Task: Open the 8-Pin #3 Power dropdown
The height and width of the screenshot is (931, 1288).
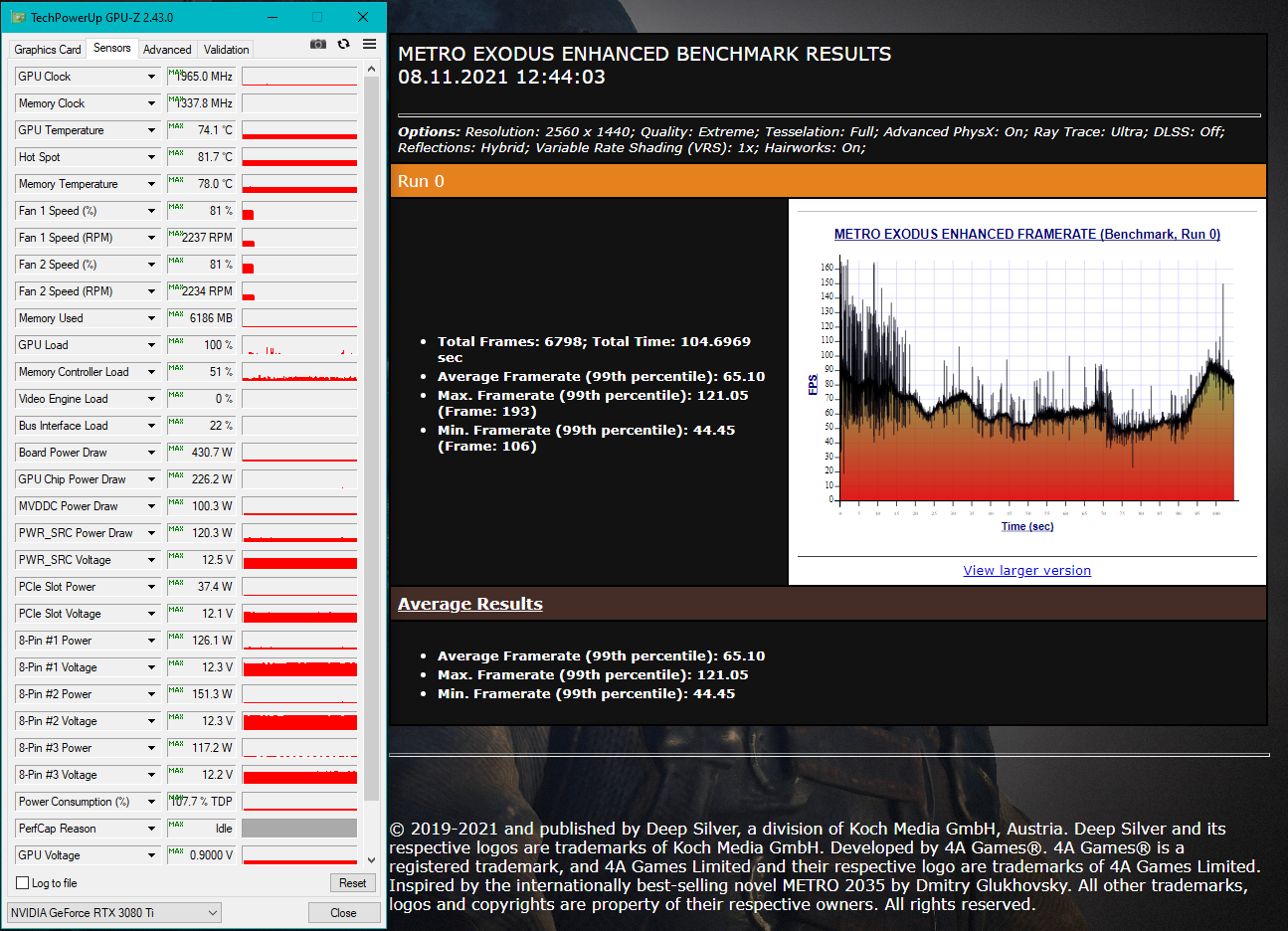Action: (151, 748)
